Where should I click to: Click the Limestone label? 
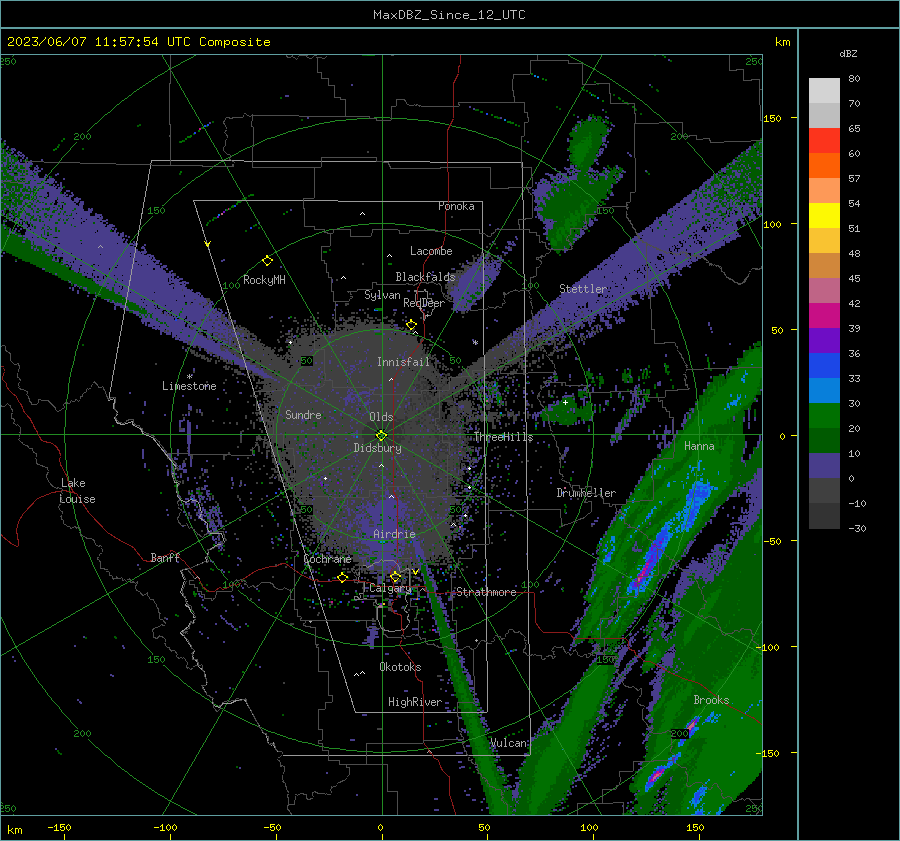click(x=189, y=386)
